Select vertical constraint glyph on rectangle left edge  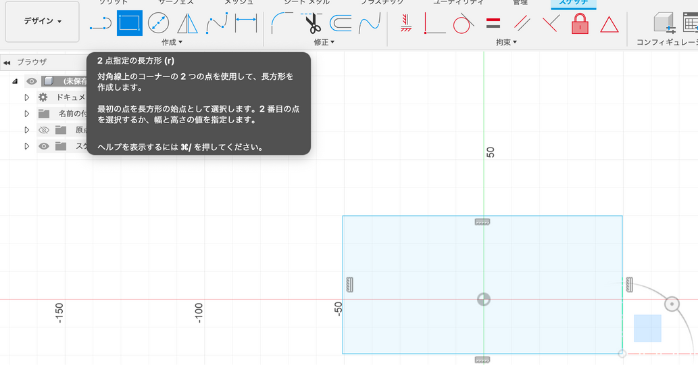tap(350, 285)
